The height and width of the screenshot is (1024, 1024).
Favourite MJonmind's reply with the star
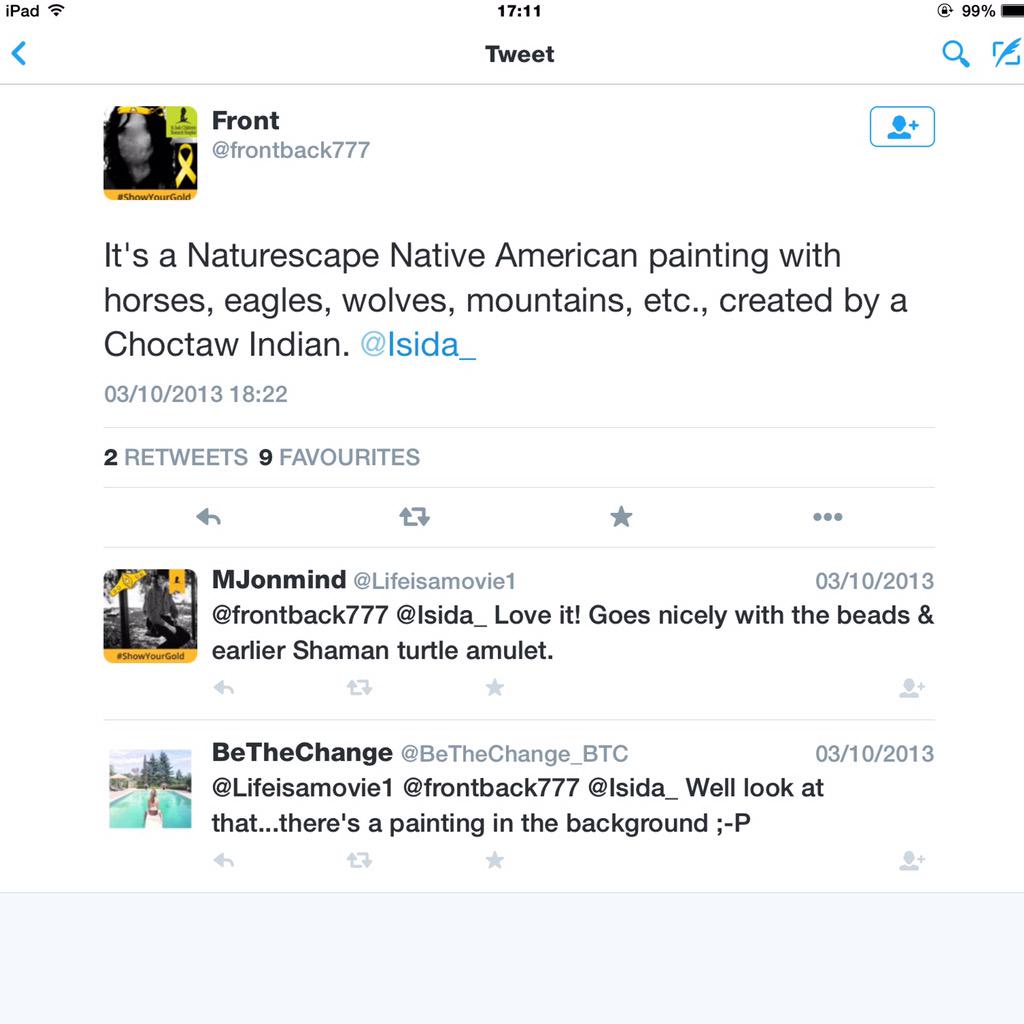coord(494,688)
